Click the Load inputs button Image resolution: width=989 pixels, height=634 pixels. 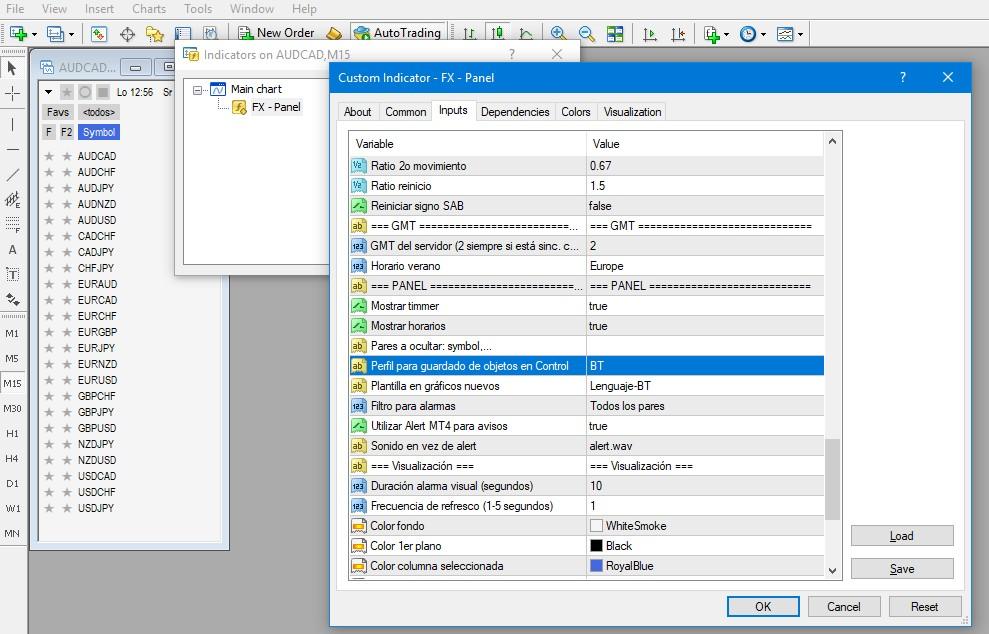tap(902, 536)
